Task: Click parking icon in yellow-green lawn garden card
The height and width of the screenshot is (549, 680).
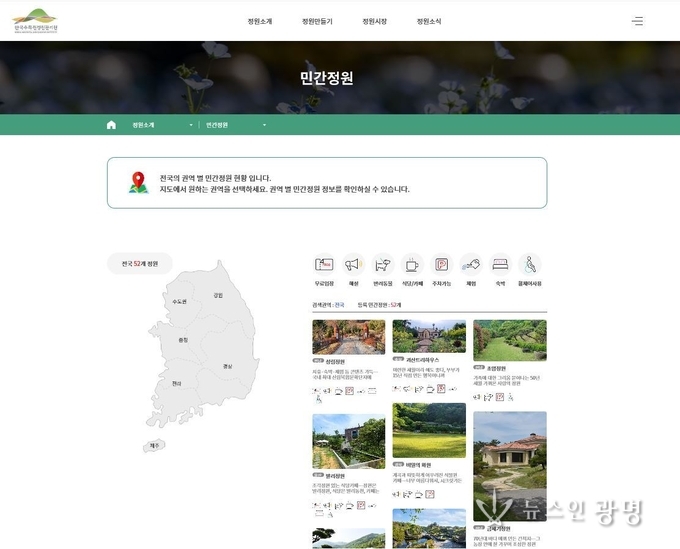Action: (x=430, y=494)
